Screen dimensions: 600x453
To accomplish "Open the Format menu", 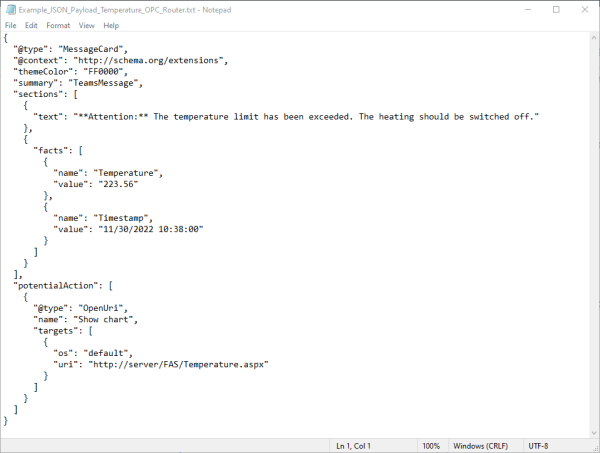I will click(x=58, y=25).
